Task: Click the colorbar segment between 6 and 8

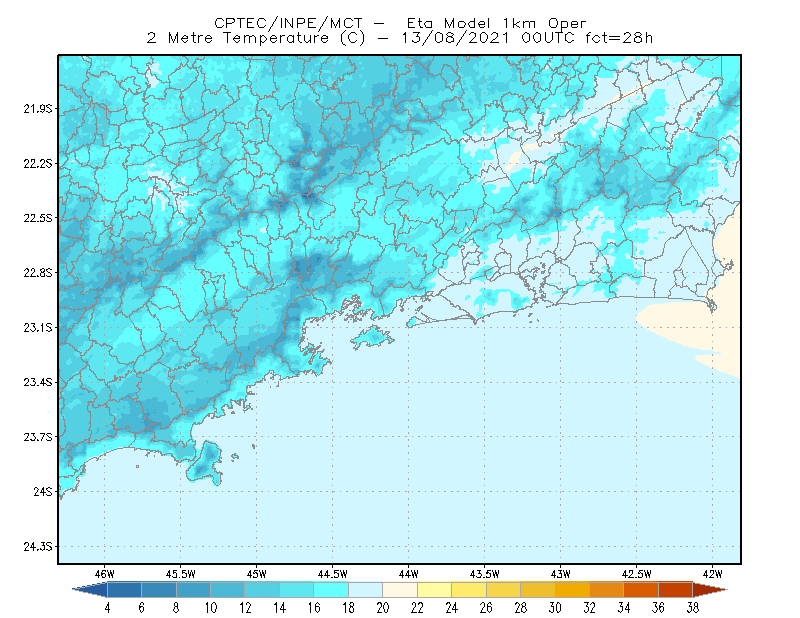Action: click(x=159, y=590)
